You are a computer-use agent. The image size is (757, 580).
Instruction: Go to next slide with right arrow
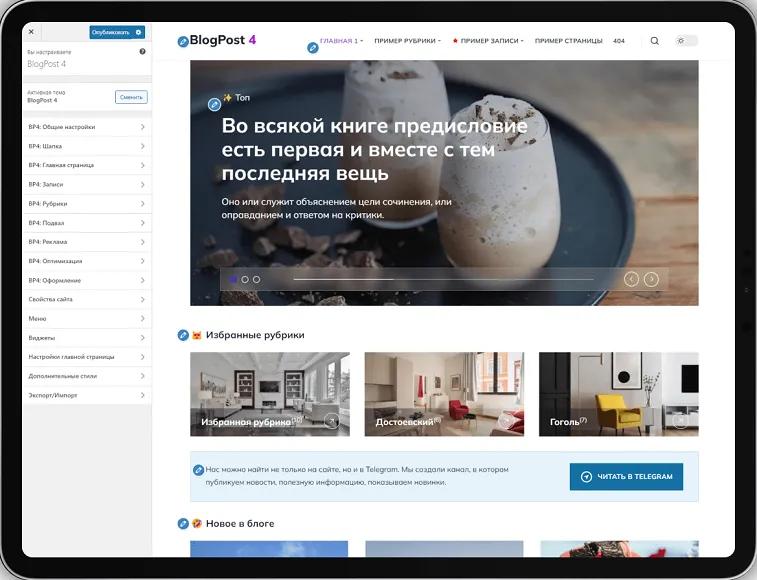pyautogui.click(x=651, y=279)
